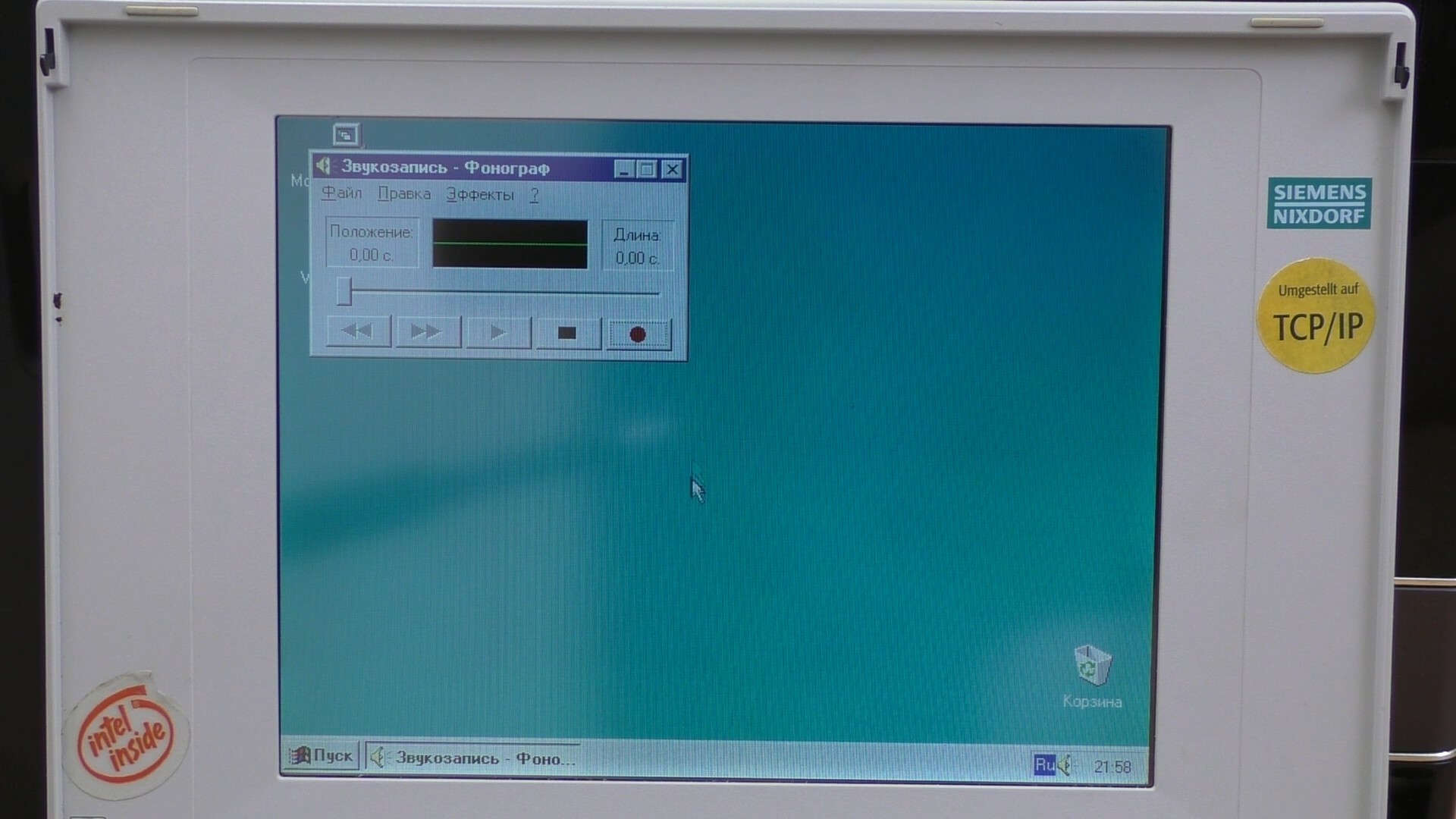The height and width of the screenshot is (819, 1456).
Task: Click the Ru language indicator
Action: tap(1044, 764)
